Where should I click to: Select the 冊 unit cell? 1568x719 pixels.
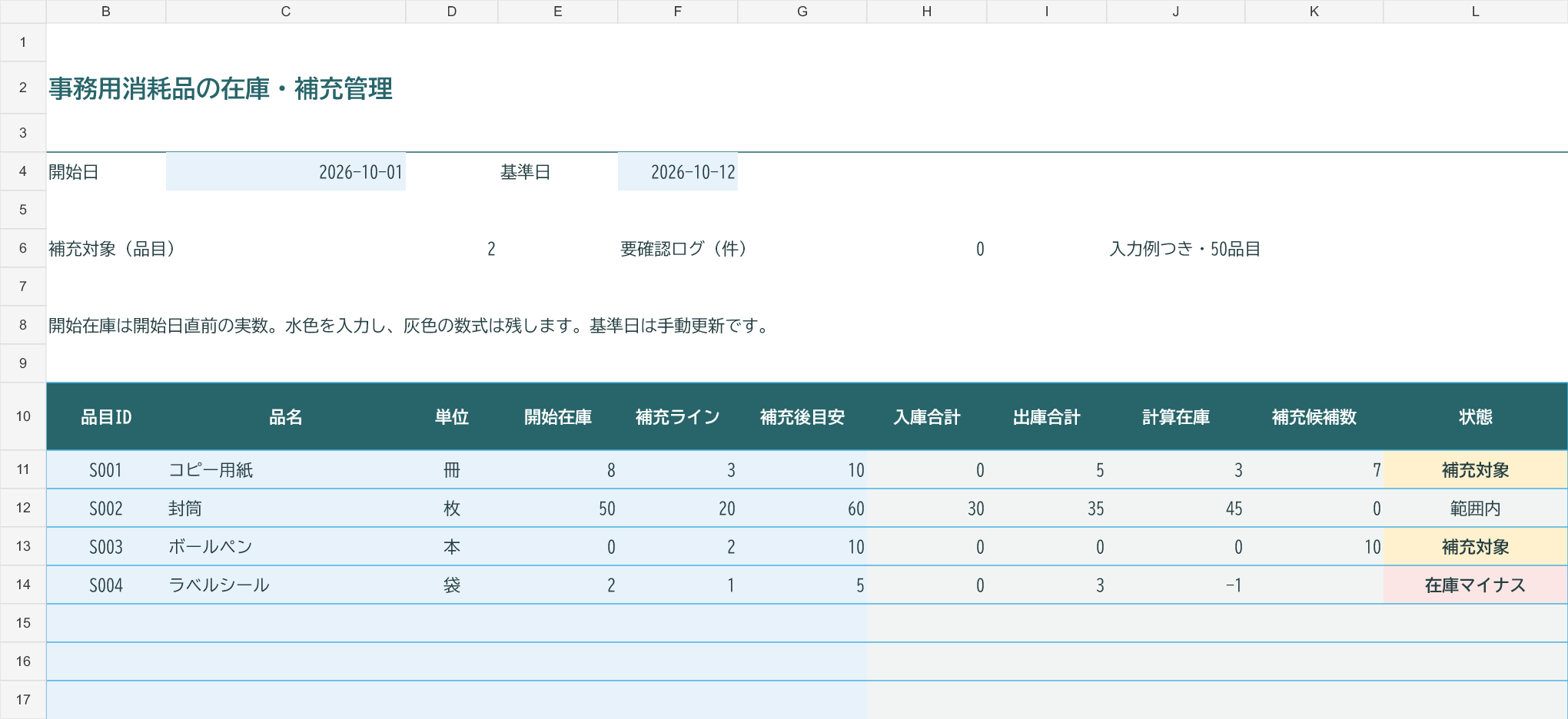pyautogui.click(x=452, y=469)
